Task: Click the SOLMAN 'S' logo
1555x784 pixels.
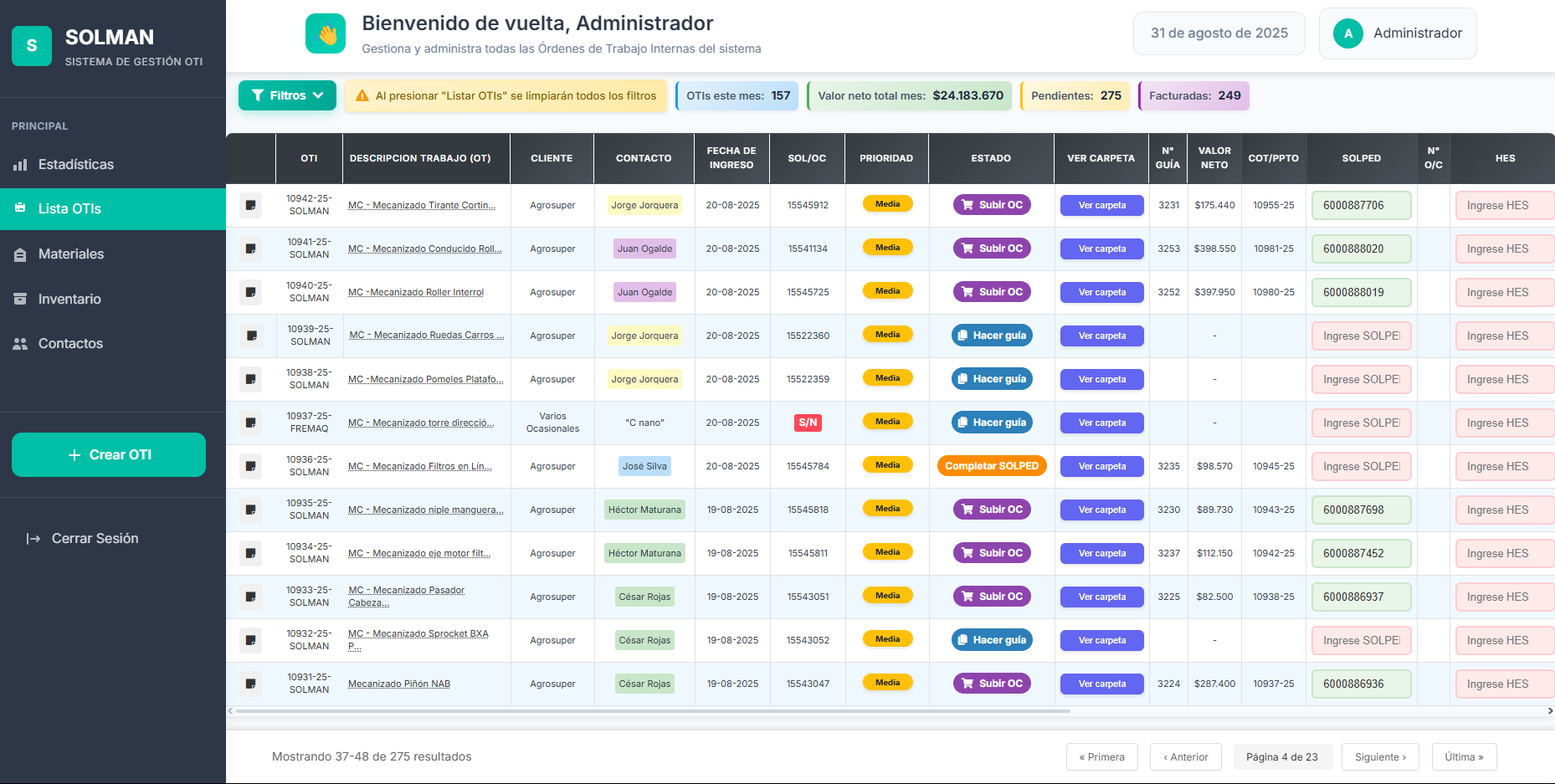Action: point(32,46)
